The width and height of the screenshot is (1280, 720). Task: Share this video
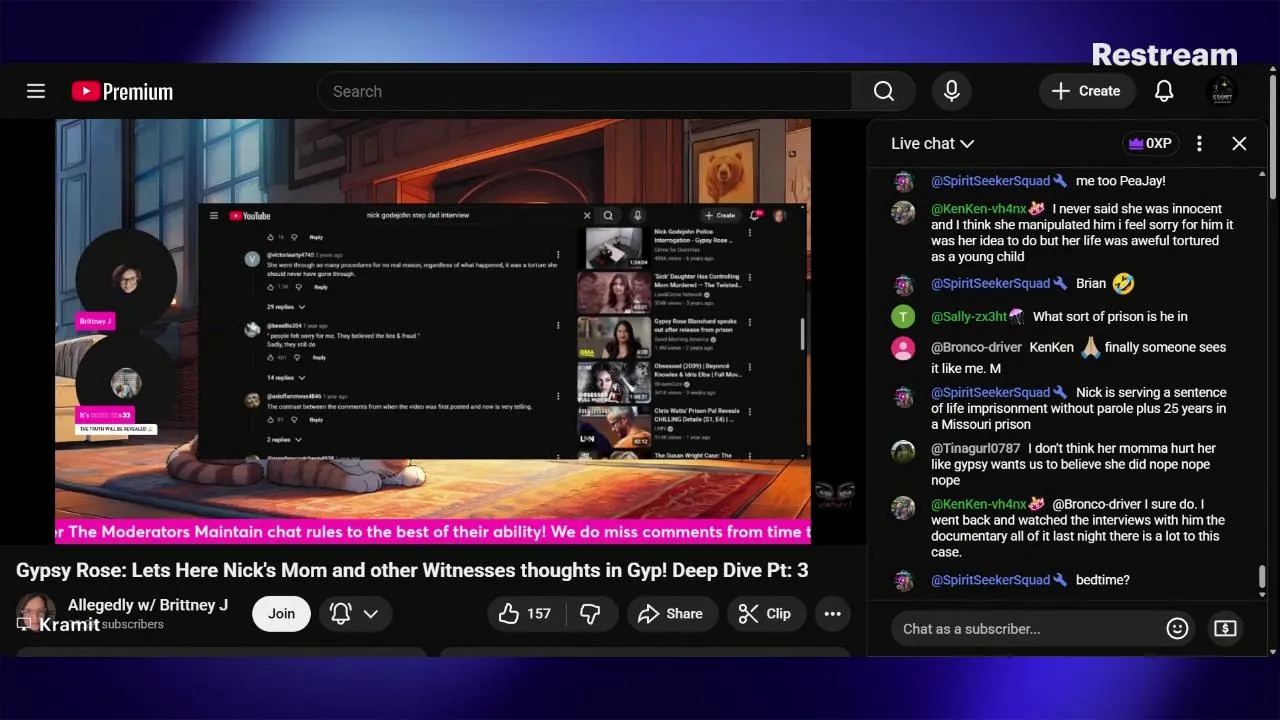[x=672, y=614]
